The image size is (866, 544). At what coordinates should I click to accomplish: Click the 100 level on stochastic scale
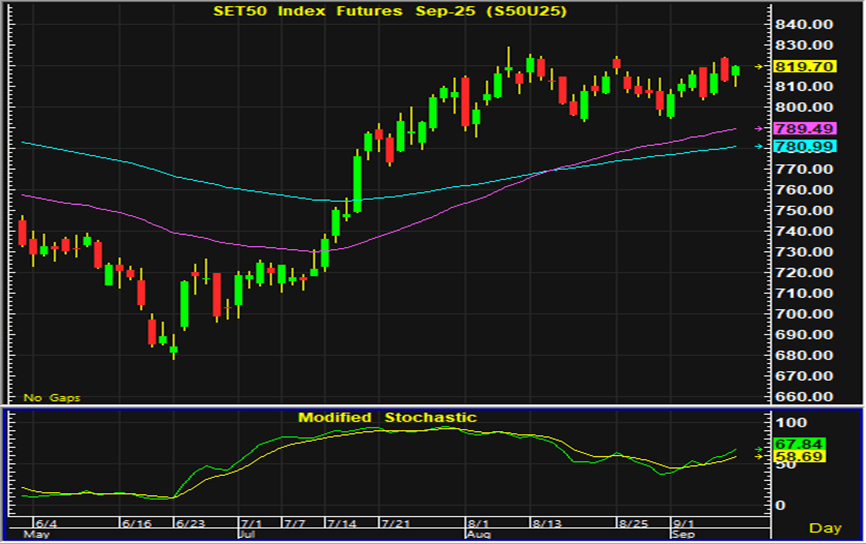point(788,424)
